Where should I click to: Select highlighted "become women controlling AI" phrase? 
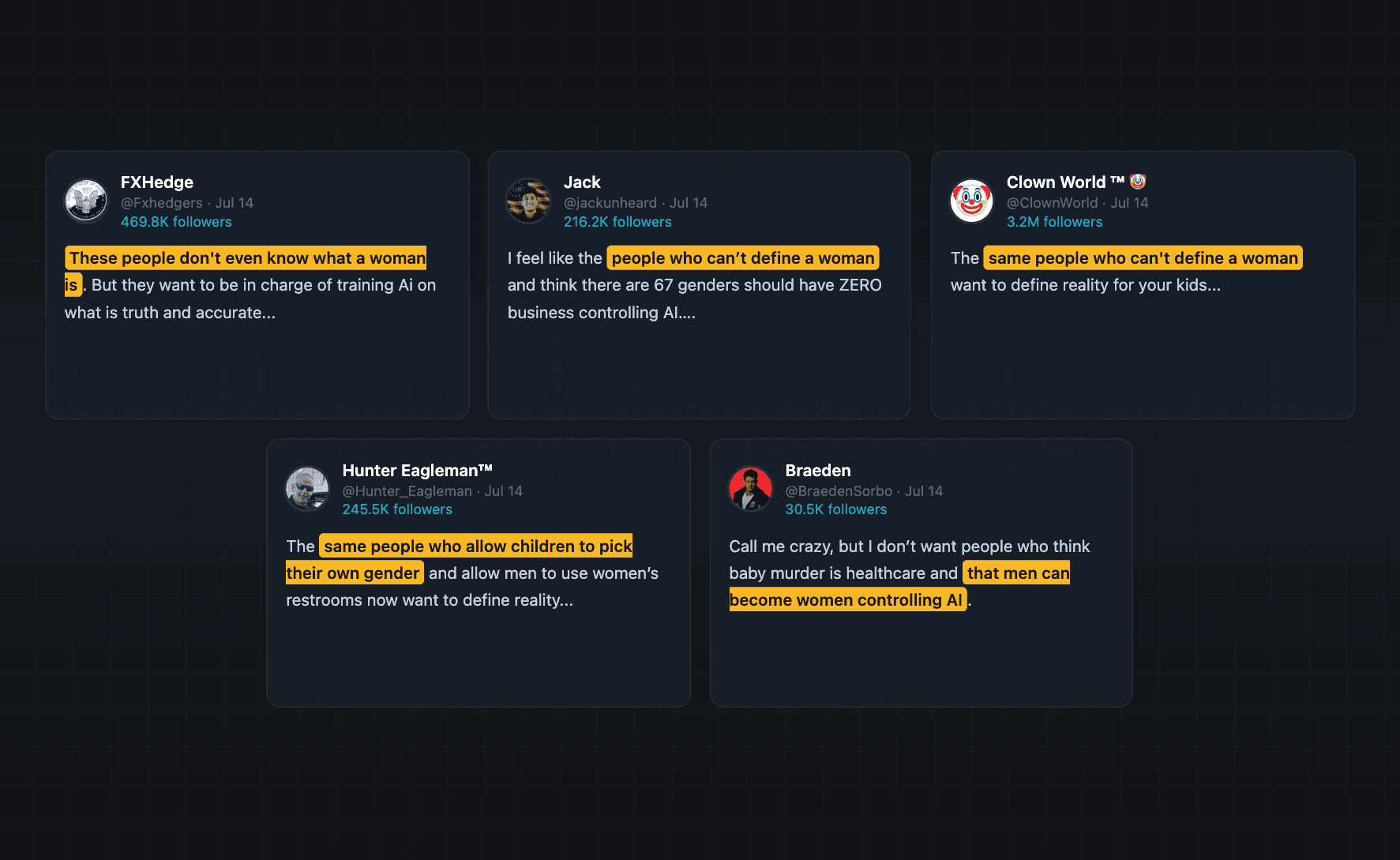pyautogui.click(x=847, y=600)
